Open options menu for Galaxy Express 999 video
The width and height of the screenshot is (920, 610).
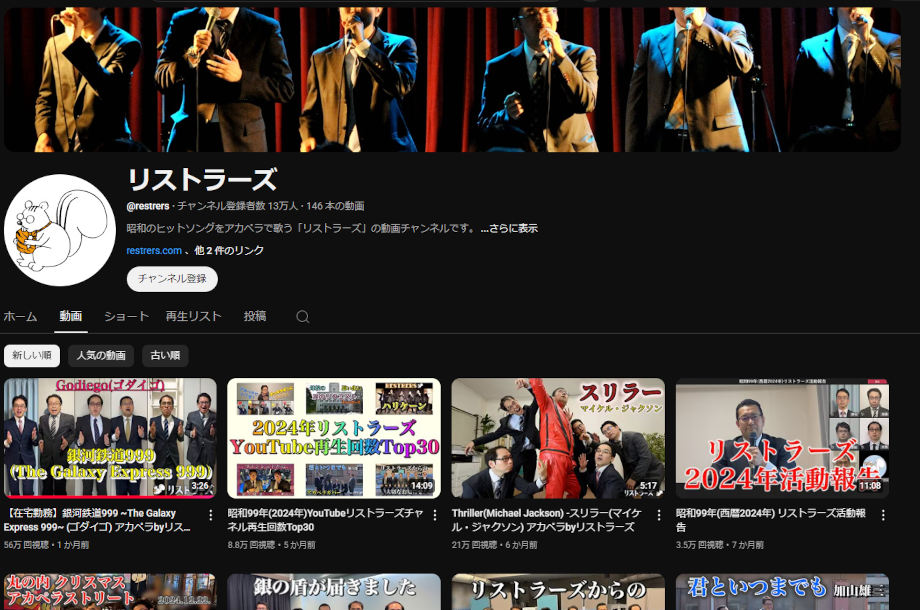(210, 515)
